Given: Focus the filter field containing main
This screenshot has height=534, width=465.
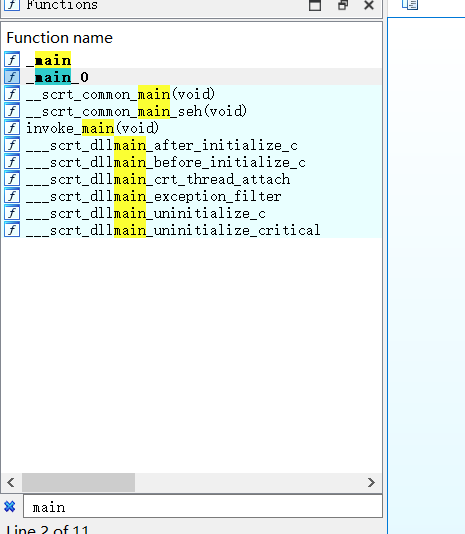Looking at the screenshot, I should pyautogui.click(x=203, y=506).
